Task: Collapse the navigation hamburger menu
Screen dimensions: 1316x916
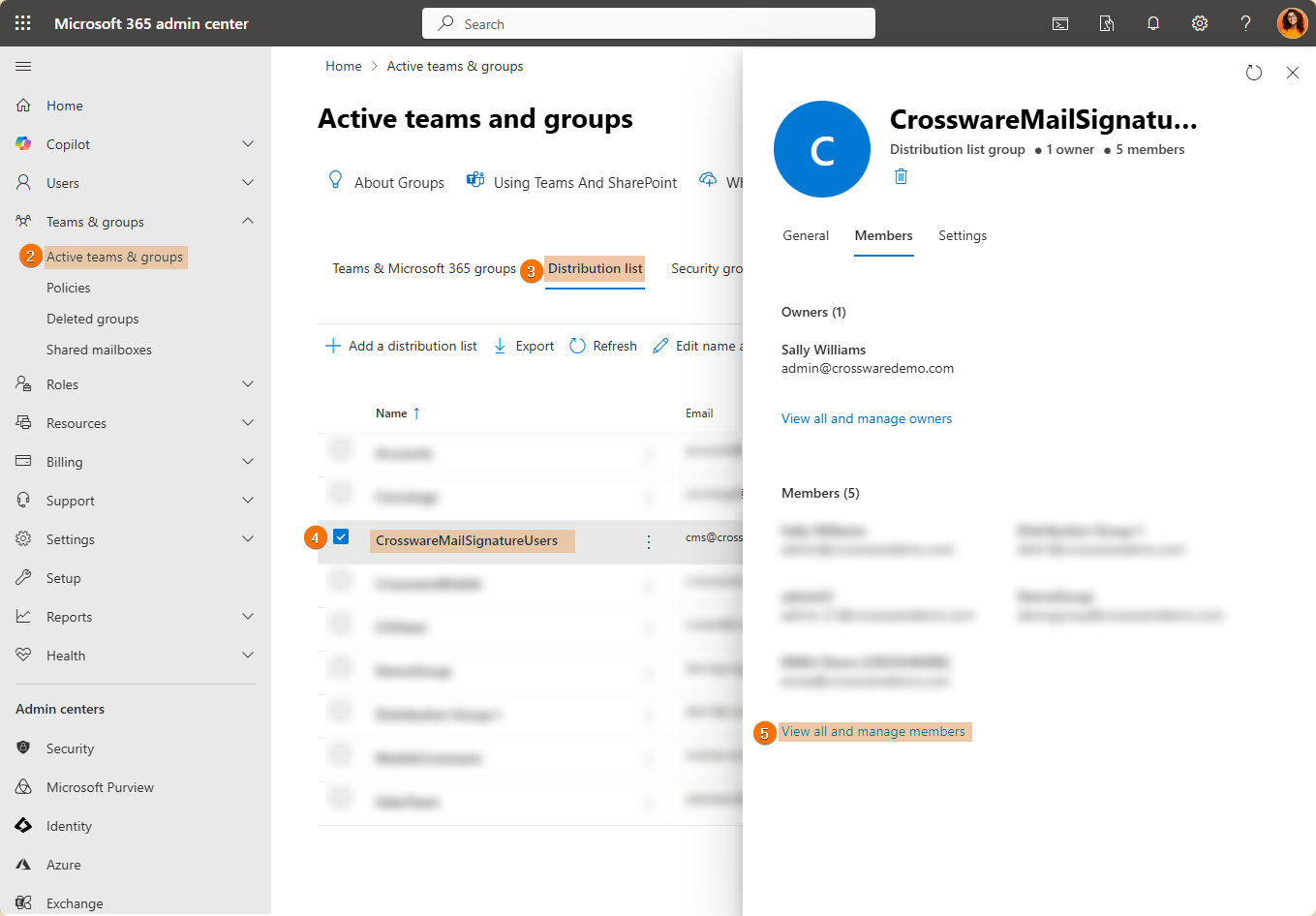Action: [23, 66]
